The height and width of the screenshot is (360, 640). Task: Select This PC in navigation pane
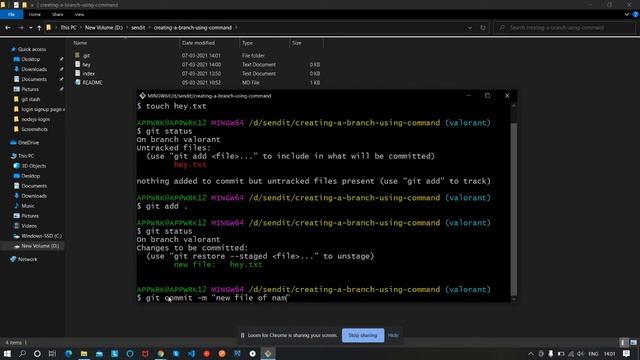coord(26,156)
